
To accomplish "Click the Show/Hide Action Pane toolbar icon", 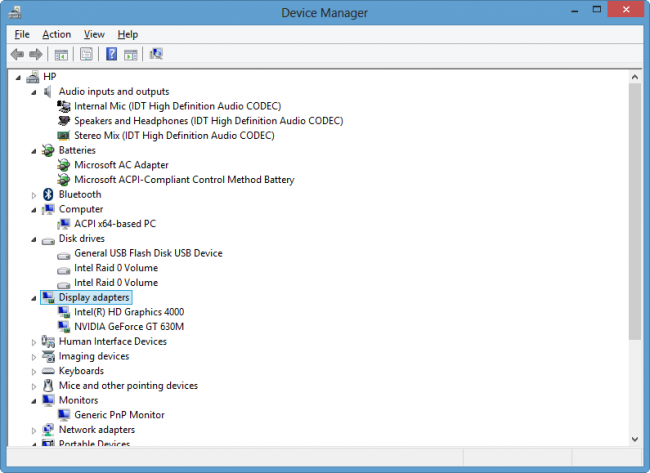I will coord(131,54).
